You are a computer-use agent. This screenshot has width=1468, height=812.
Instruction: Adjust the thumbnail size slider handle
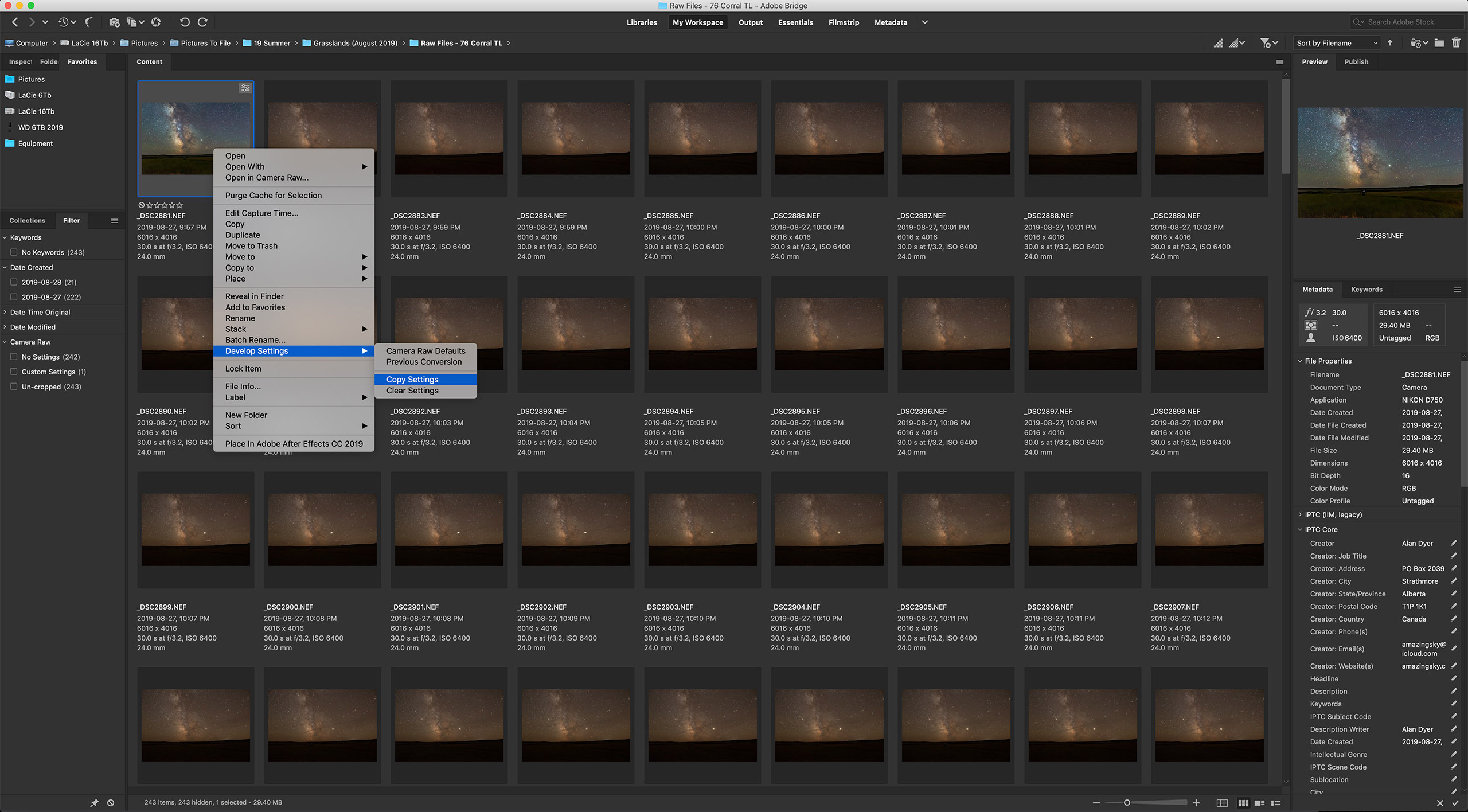click(1127, 803)
